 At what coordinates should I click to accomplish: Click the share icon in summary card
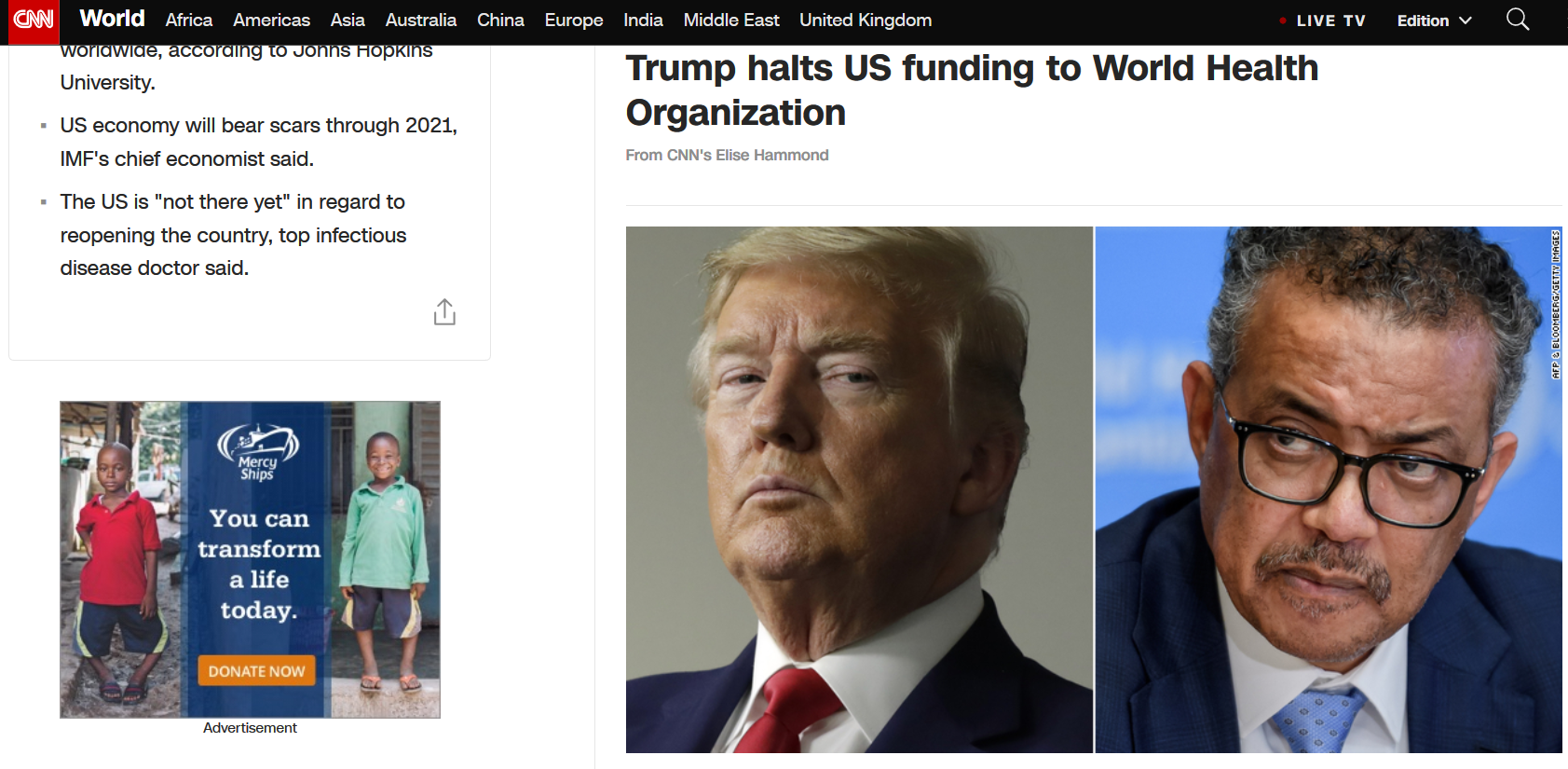point(444,311)
